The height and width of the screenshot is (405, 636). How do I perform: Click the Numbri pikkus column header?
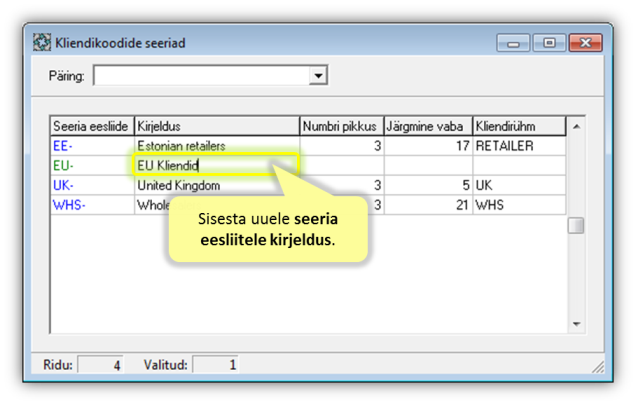coord(341,126)
